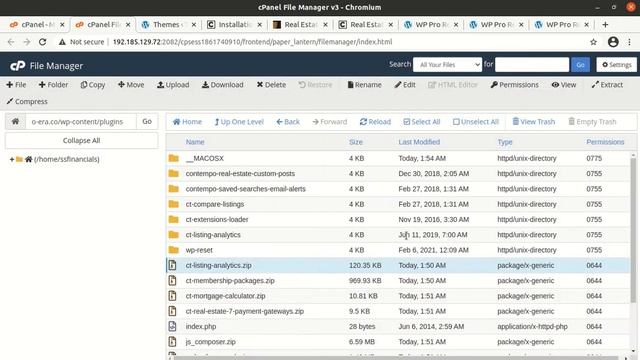Open View Trash
The height and width of the screenshot is (360, 640).
(x=534, y=122)
